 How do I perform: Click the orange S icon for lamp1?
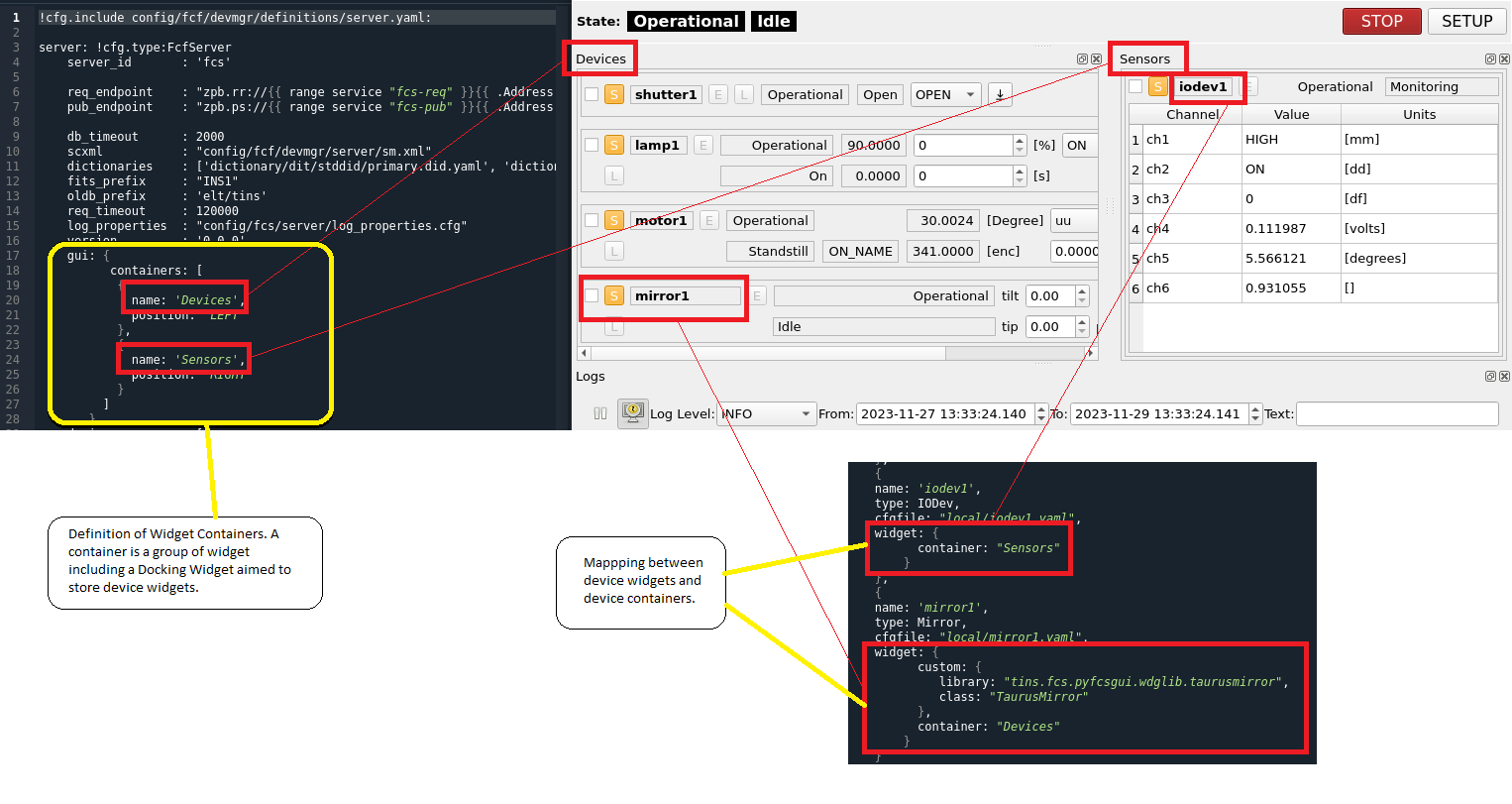[x=614, y=146]
